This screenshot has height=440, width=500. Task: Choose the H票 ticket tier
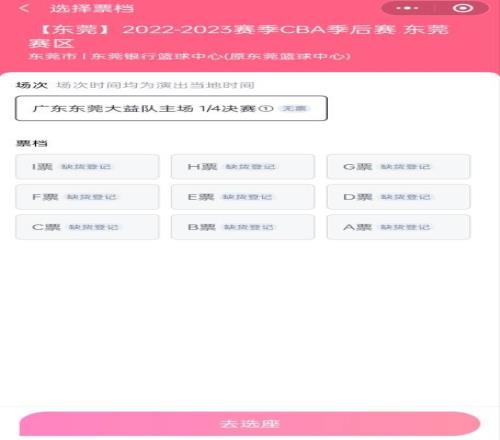point(243,167)
